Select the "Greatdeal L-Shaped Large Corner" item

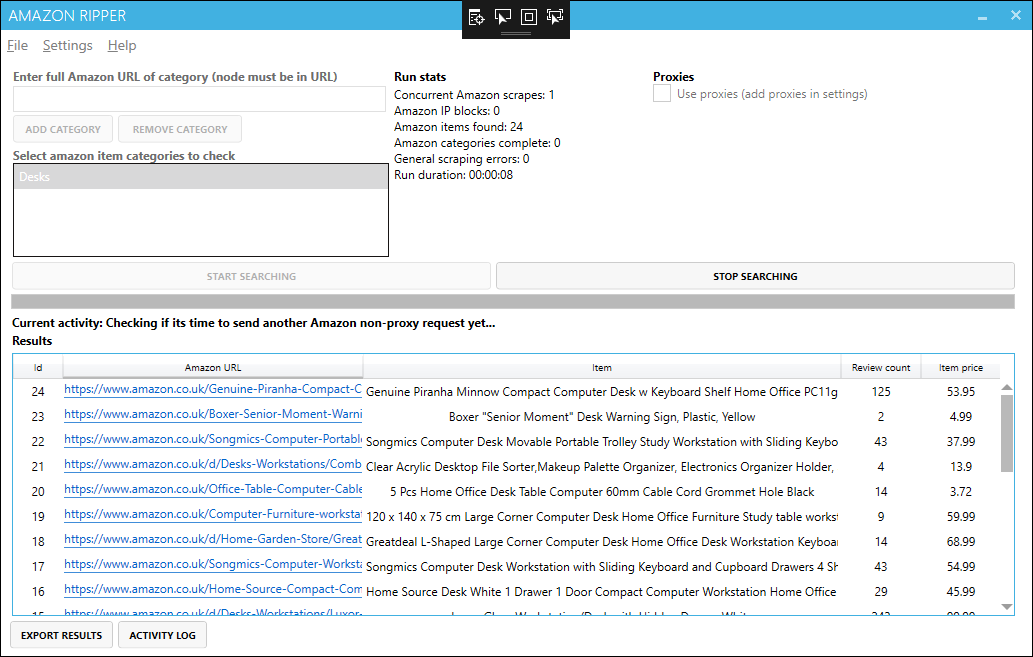601,542
